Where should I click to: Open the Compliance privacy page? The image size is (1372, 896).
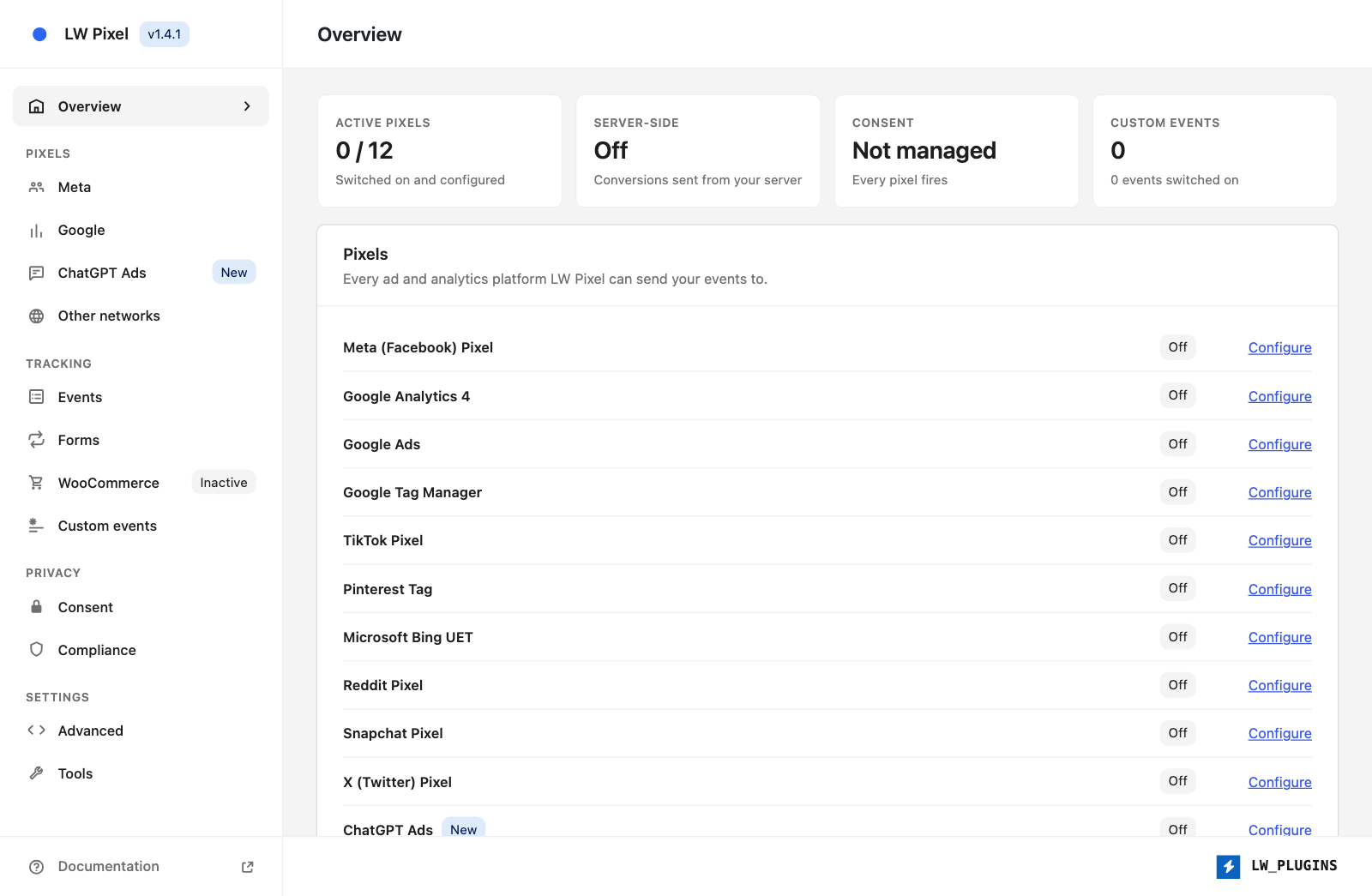[141, 650]
